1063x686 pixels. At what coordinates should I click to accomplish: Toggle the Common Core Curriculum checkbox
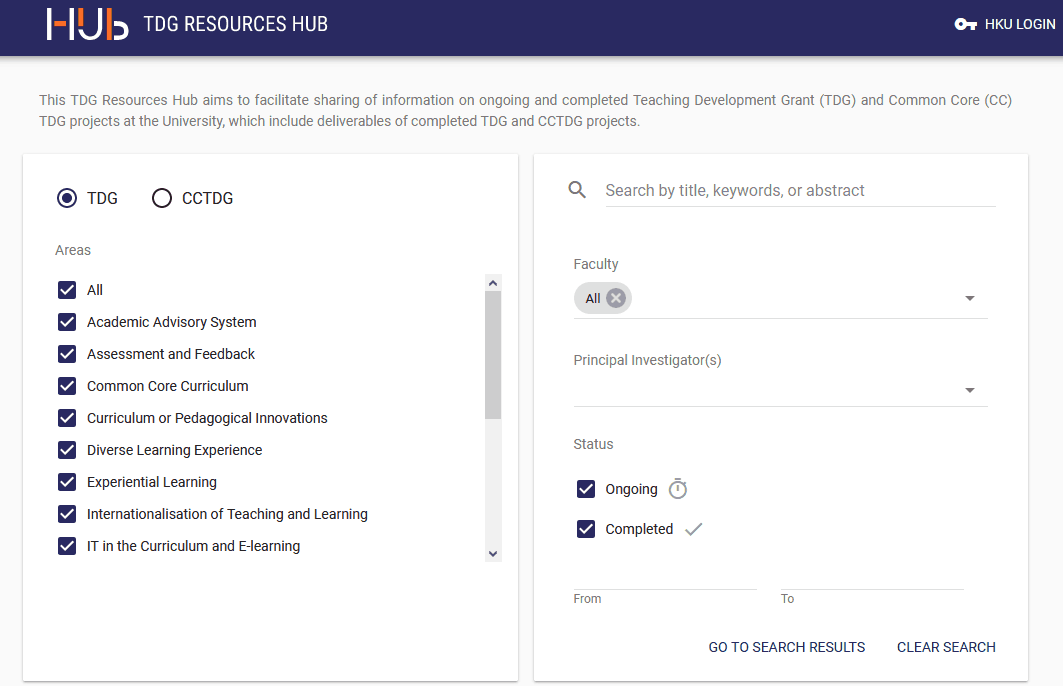click(67, 386)
